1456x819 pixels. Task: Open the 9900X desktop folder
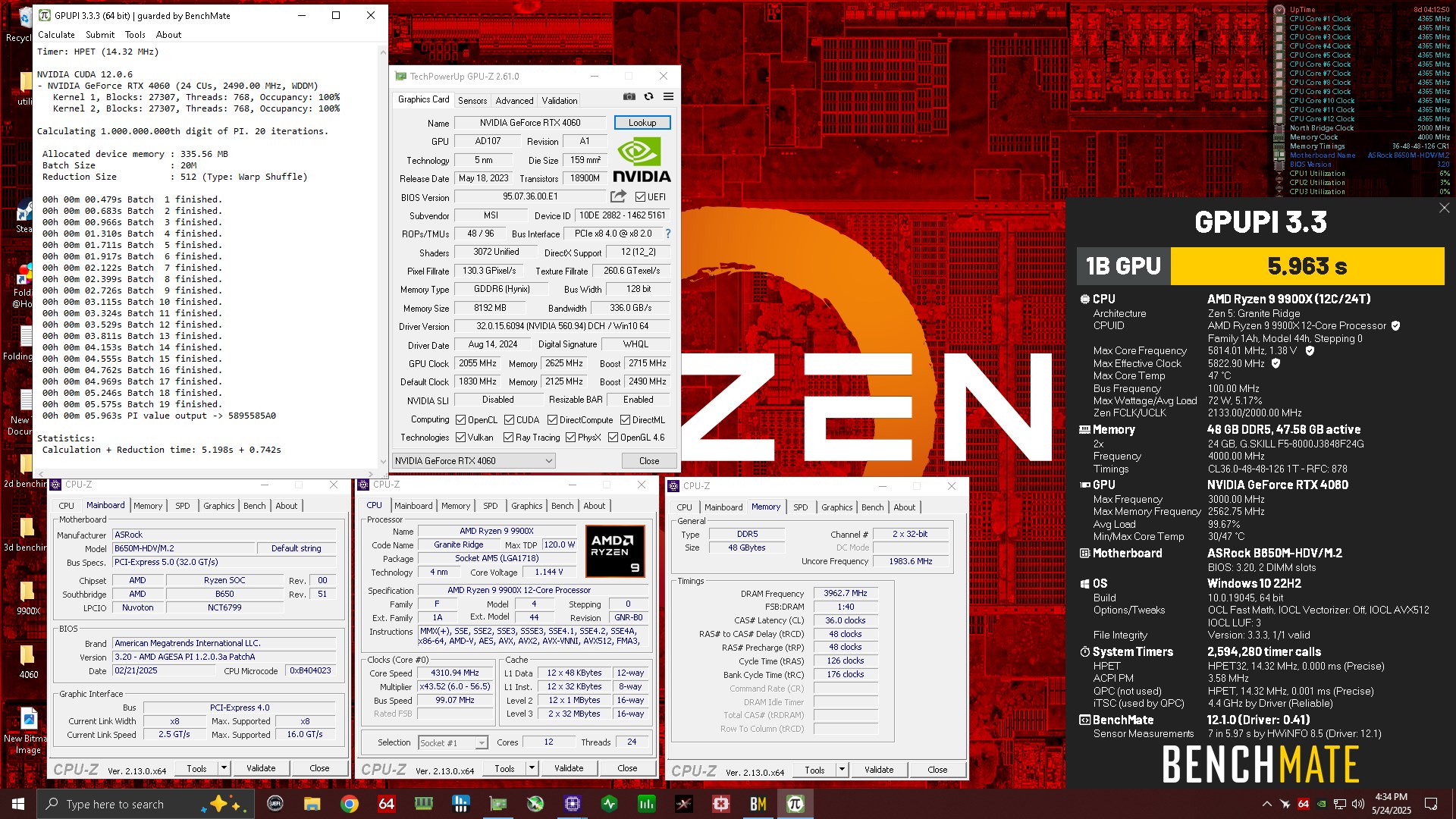(28, 597)
